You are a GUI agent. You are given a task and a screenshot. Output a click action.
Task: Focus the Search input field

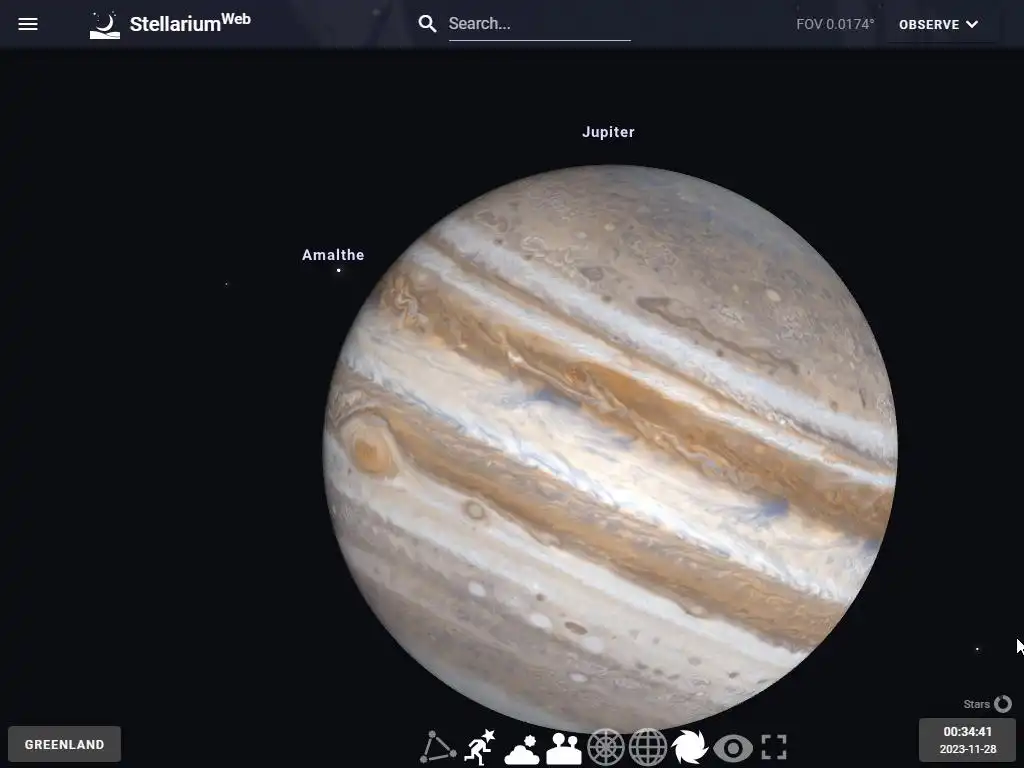pos(539,24)
